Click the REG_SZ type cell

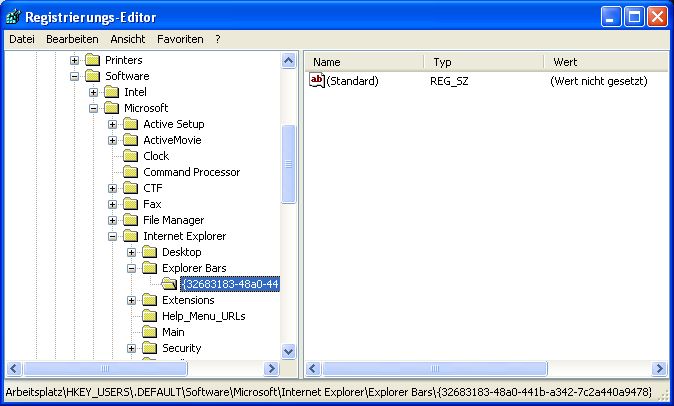point(449,81)
